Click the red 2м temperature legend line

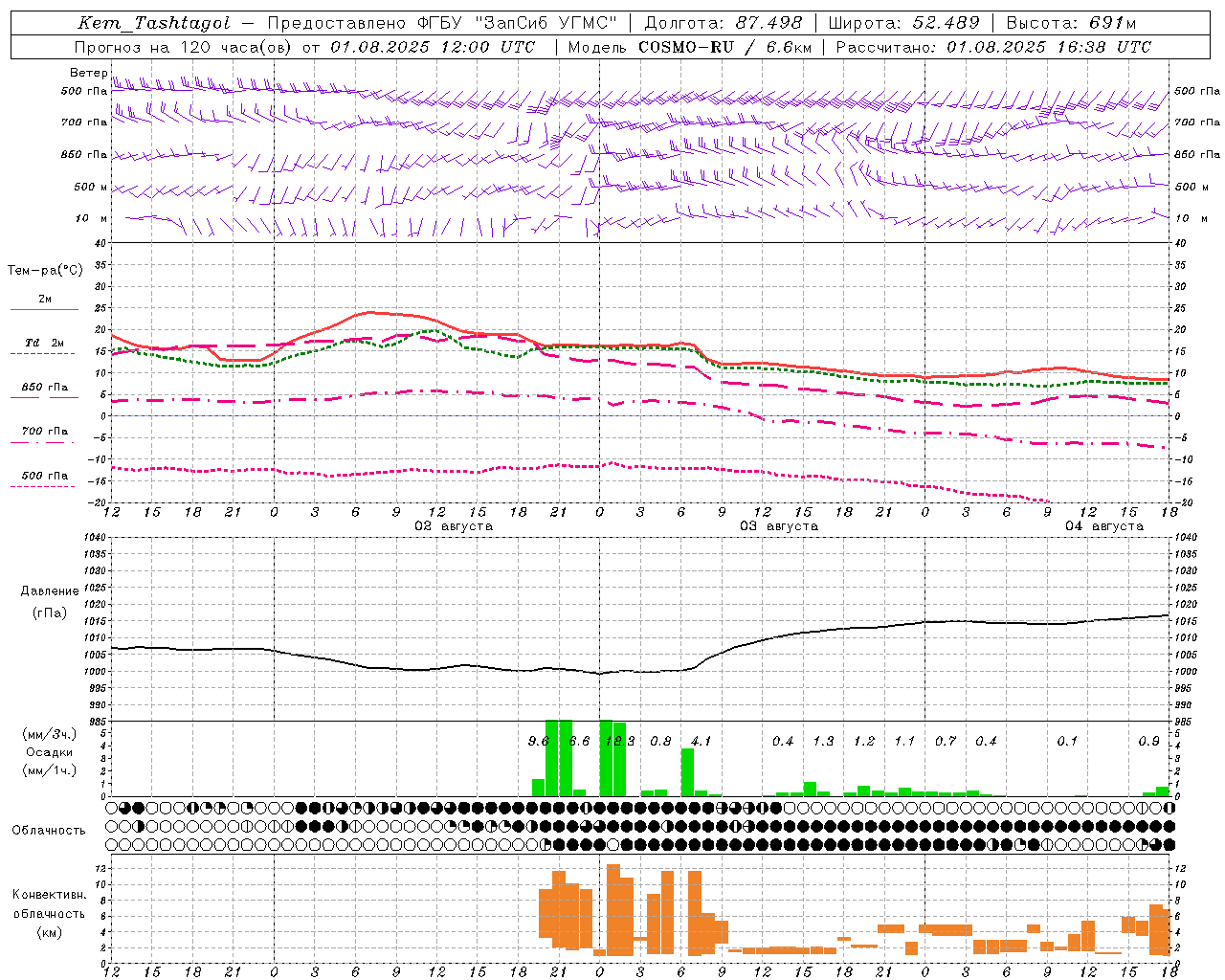tap(44, 309)
